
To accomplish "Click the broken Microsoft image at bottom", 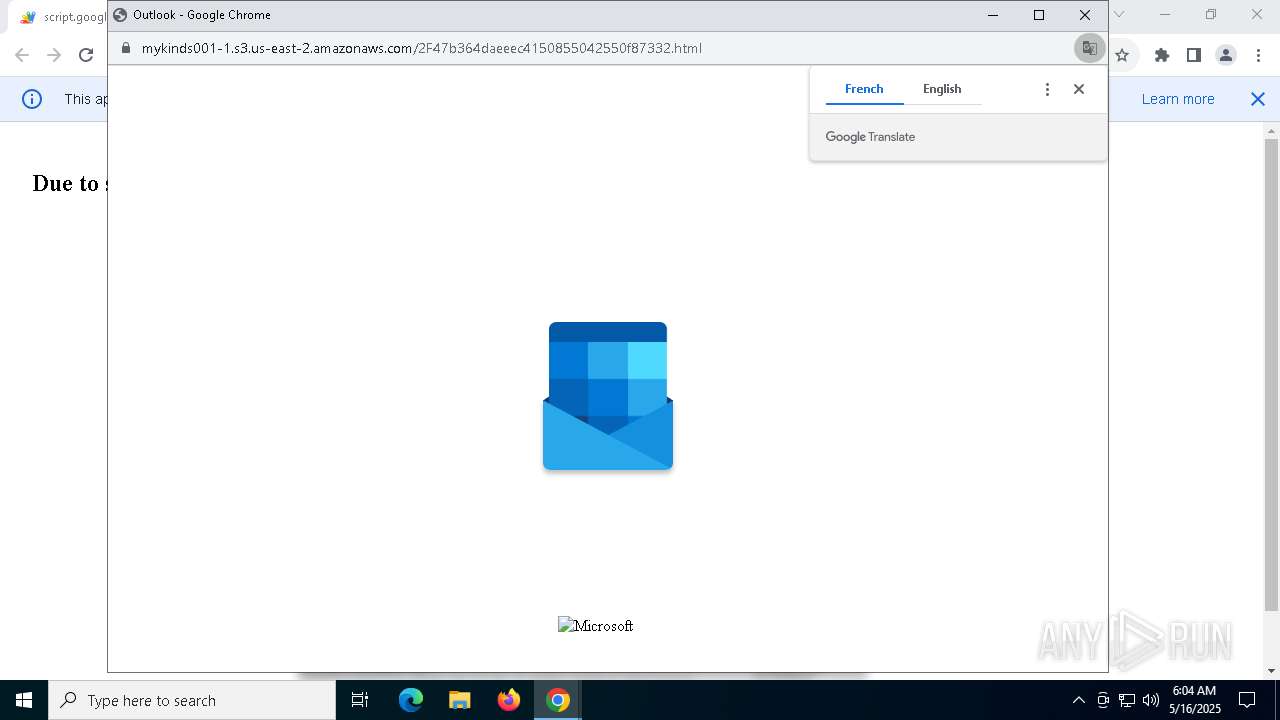I will coord(595,626).
